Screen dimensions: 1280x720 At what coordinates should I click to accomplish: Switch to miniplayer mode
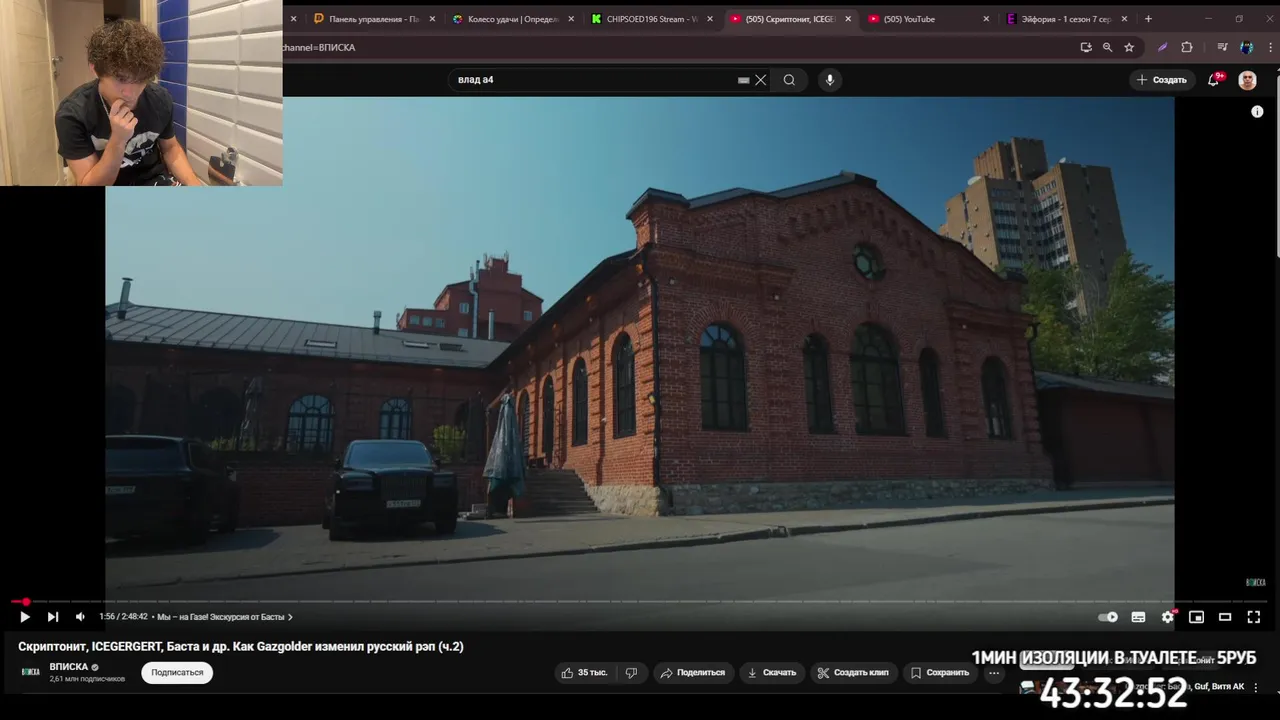coord(1196,617)
